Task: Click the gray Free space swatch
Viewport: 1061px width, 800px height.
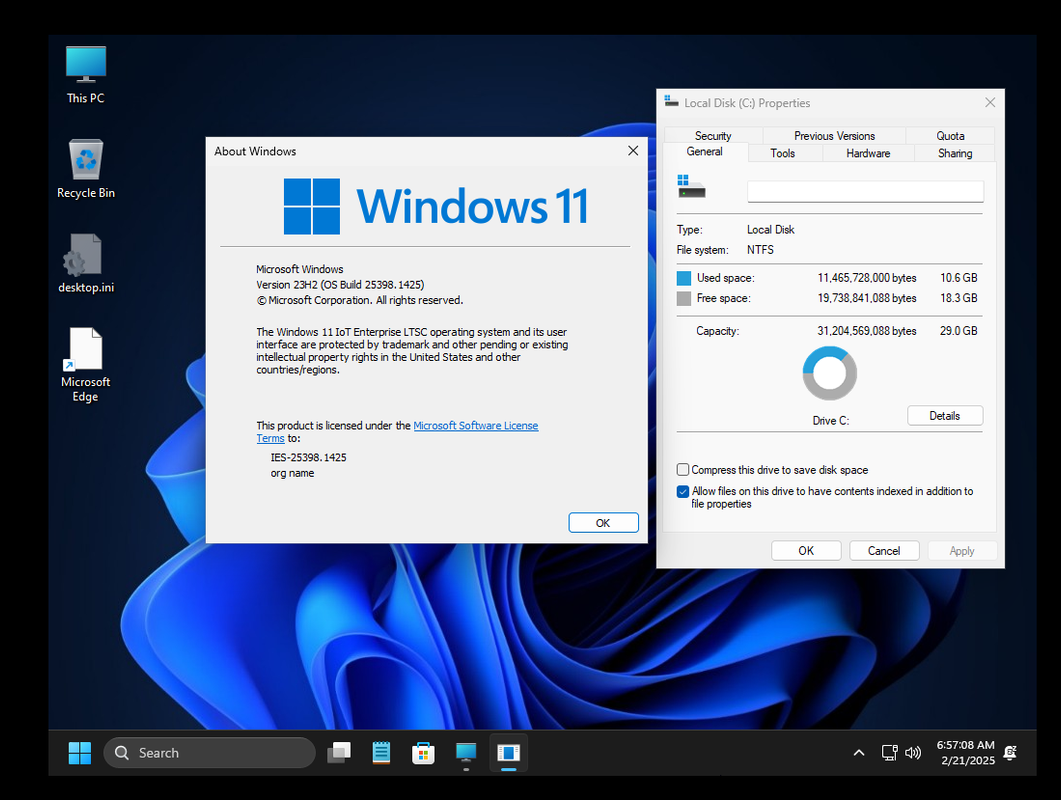Action: [x=684, y=298]
